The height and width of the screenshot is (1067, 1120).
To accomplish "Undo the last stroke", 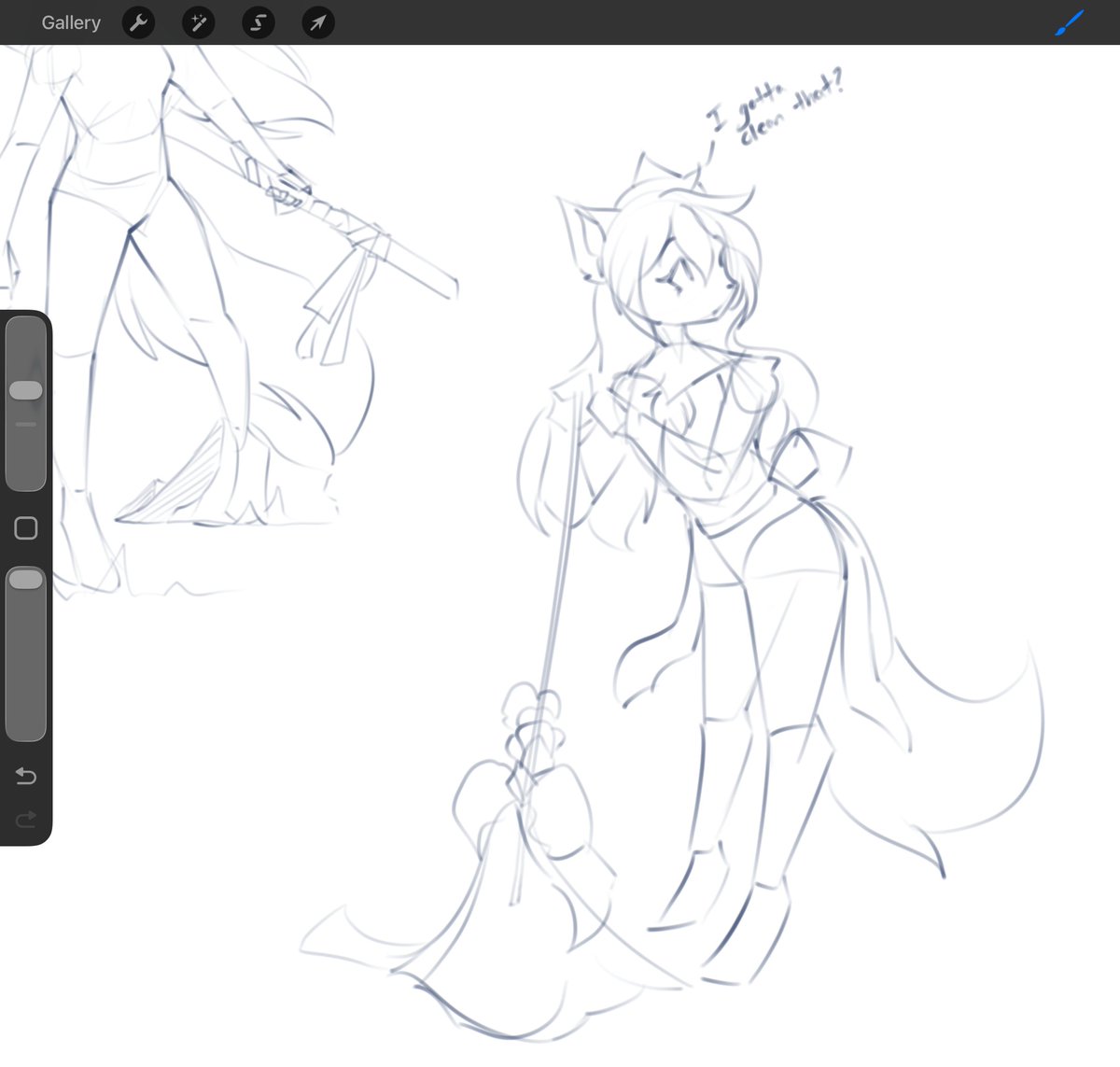I will tap(26, 776).
